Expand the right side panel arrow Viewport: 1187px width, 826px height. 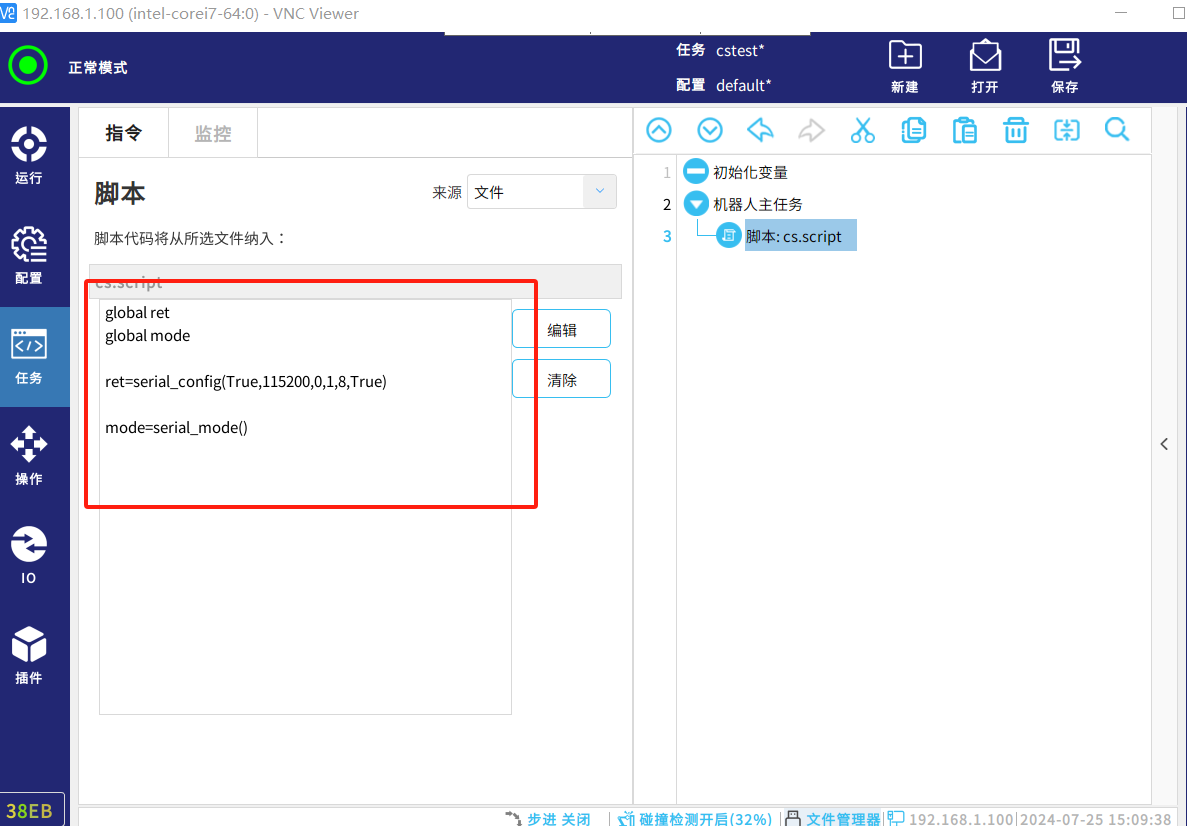1164,444
